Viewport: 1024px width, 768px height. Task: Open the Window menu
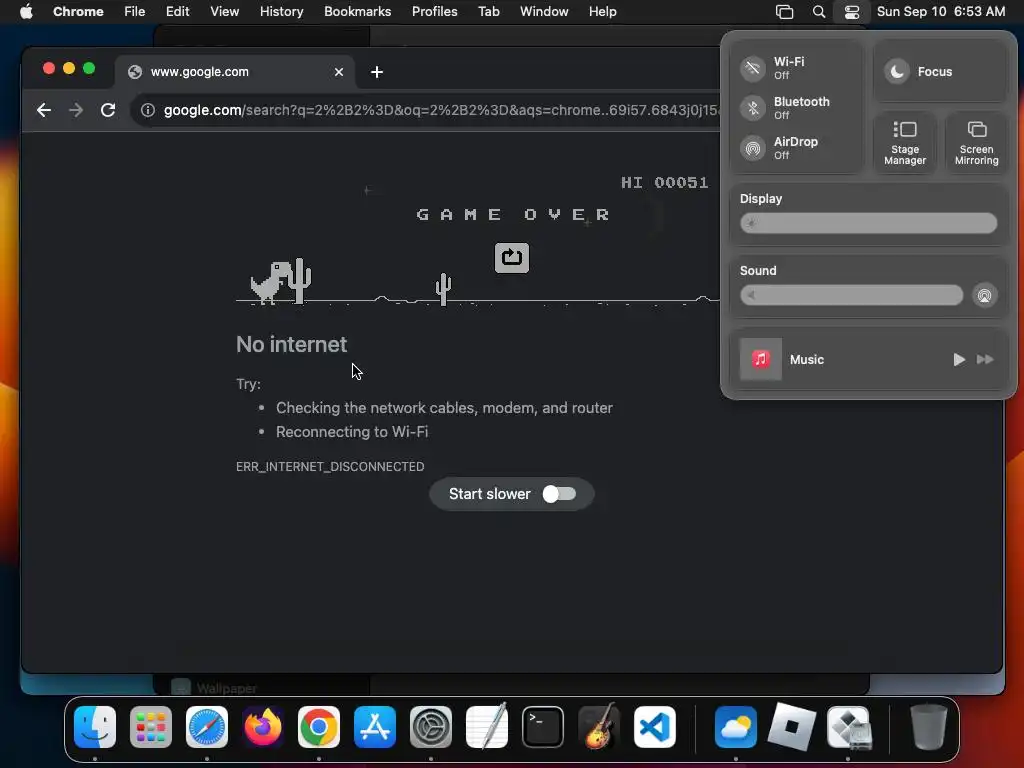pos(544,12)
